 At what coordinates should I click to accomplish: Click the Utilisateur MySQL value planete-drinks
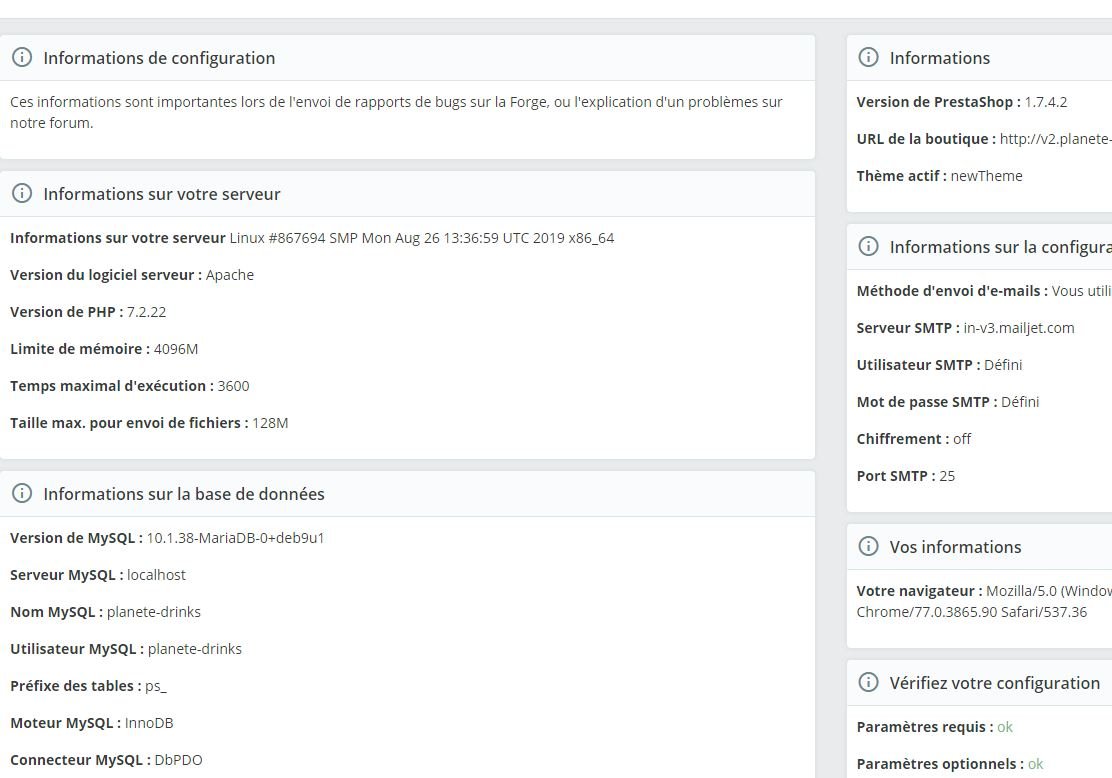point(195,649)
